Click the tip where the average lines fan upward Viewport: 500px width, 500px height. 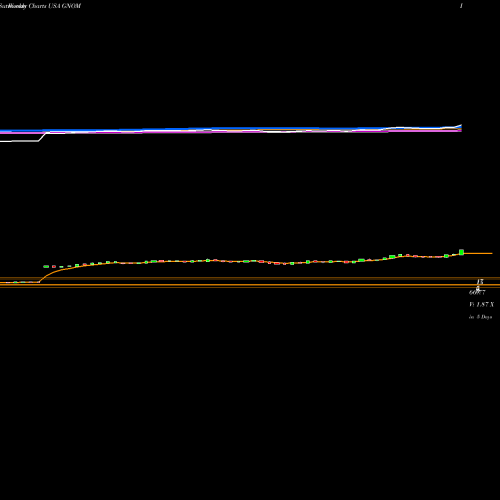461,126
